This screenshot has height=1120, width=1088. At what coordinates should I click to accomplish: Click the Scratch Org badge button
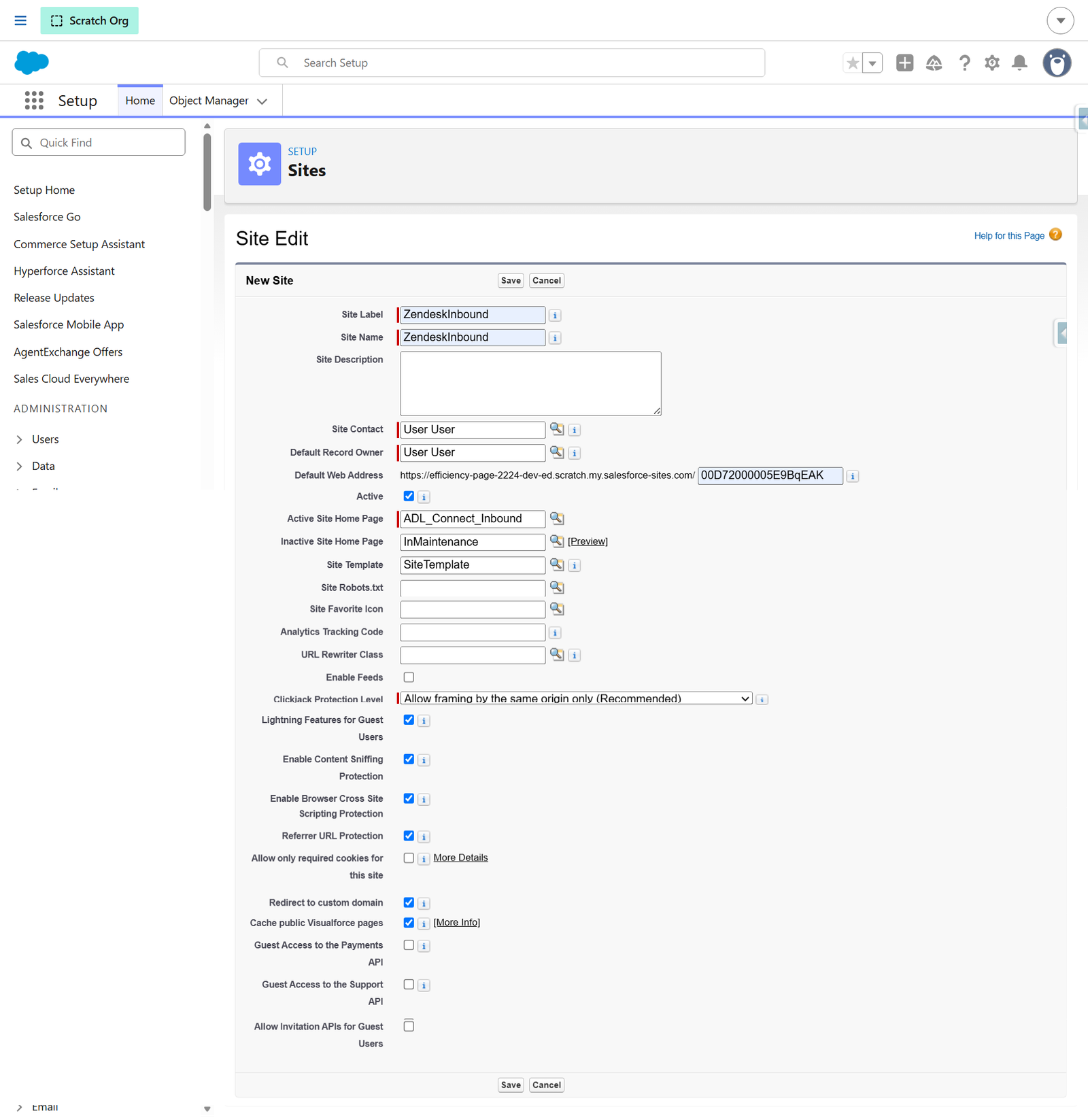pos(89,20)
